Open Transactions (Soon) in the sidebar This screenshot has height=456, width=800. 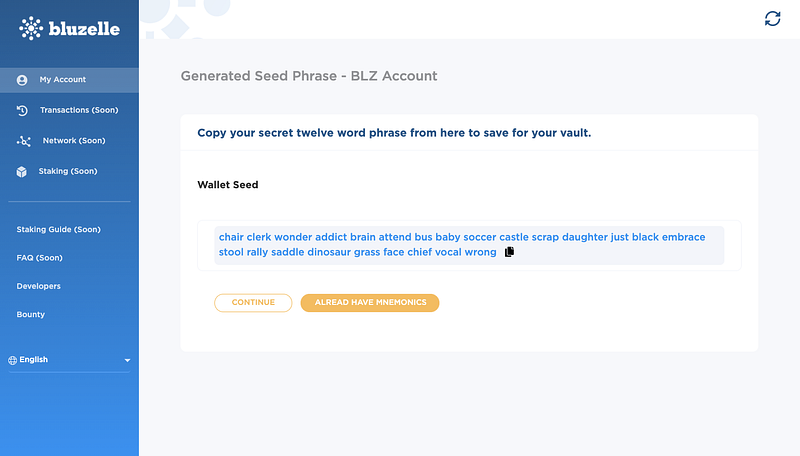(78, 110)
